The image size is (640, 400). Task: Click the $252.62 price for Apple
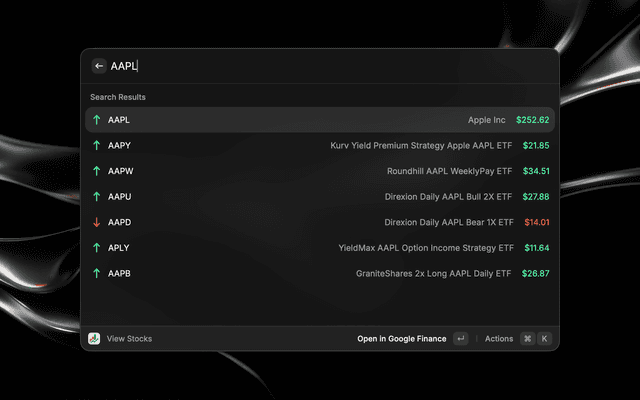tap(532, 120)
